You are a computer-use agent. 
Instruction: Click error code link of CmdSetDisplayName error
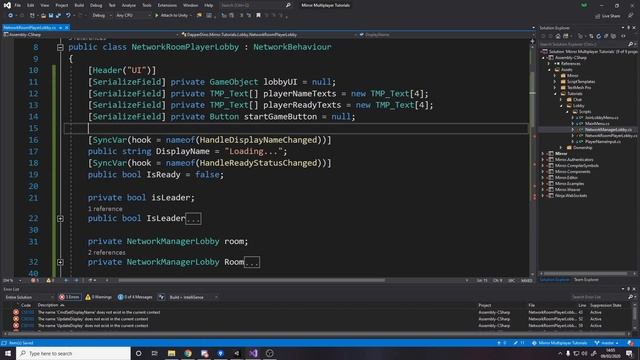(x=27, y=312)
